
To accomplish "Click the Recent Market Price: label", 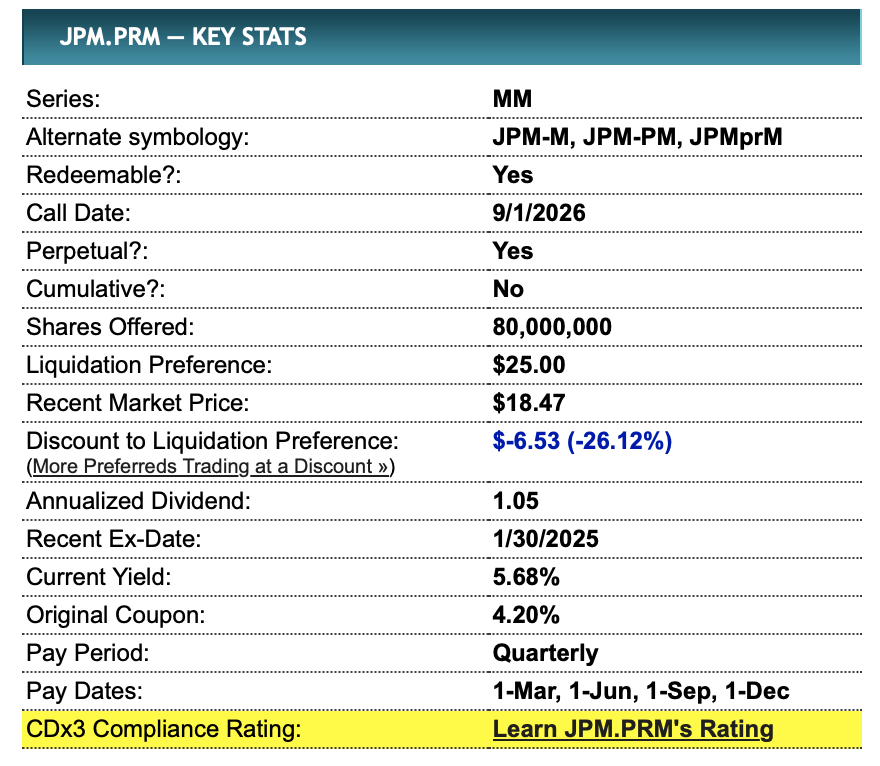I will (x=138, y=403).
